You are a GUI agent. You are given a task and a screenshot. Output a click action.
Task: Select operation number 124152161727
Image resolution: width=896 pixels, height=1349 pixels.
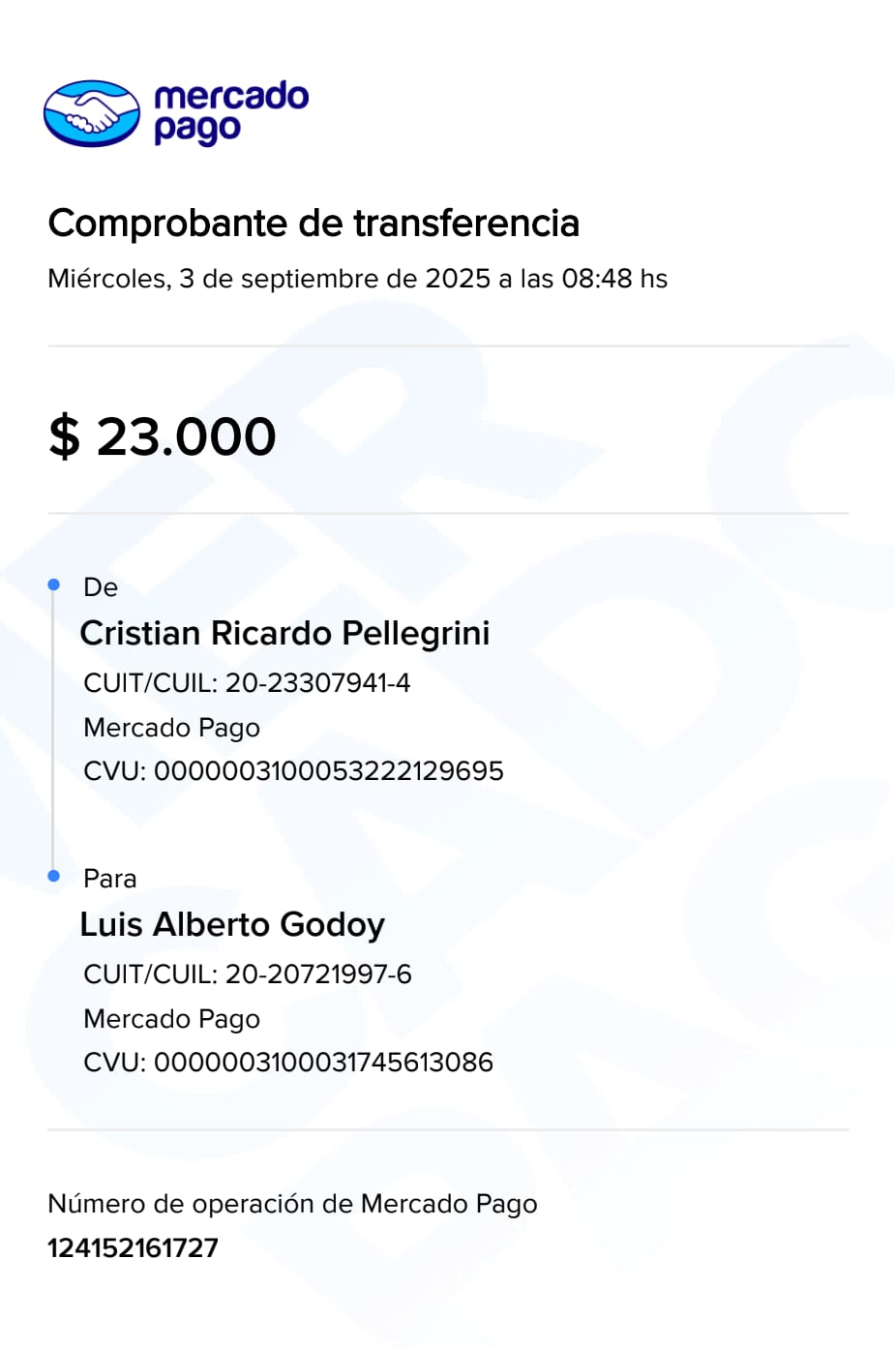tap(134, 1248)
